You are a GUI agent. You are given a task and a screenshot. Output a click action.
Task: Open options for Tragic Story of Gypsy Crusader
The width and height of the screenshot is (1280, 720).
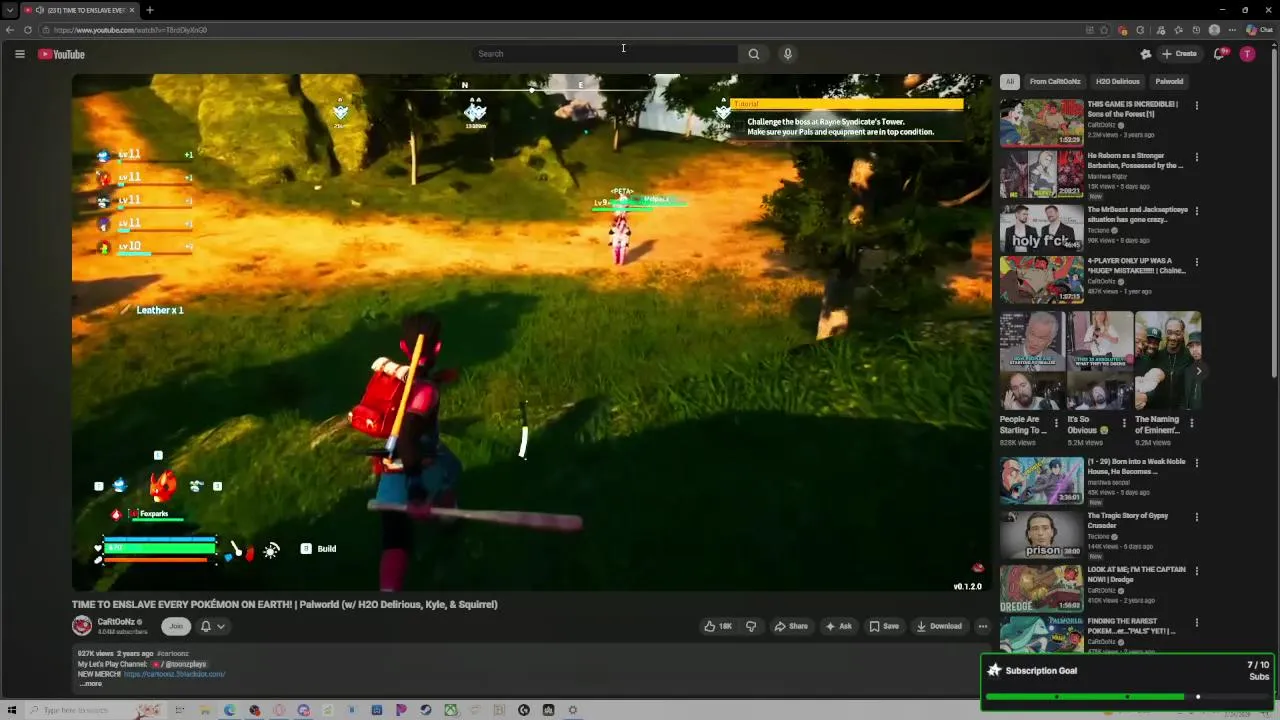pyautogui.click(x=1196, y=517)
